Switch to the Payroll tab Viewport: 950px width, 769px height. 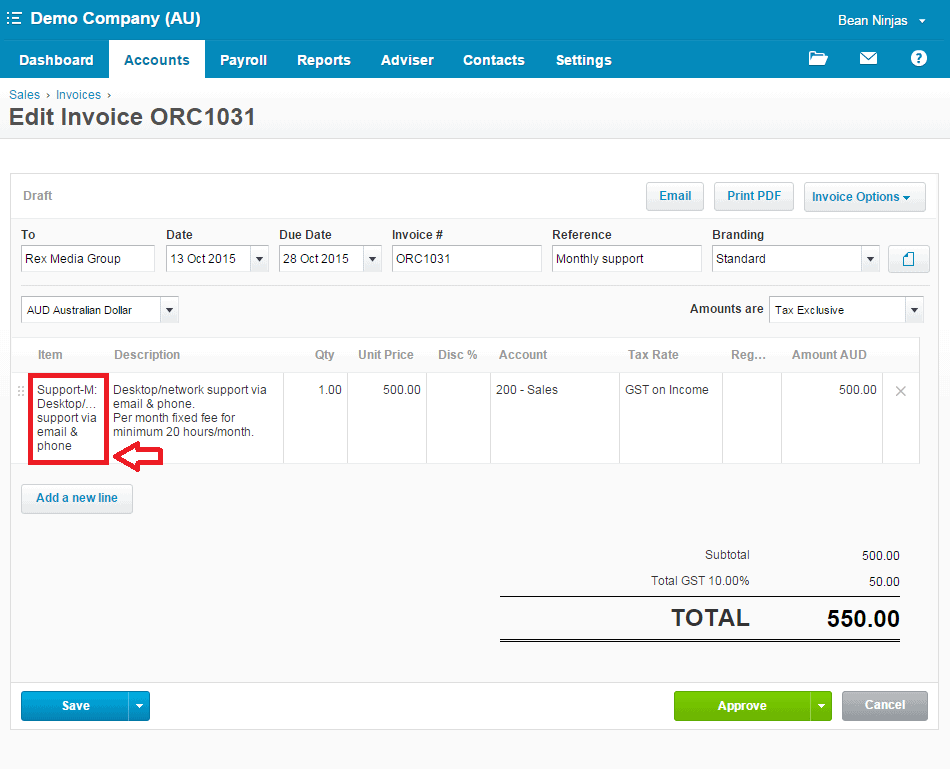(x=243, y=60)
